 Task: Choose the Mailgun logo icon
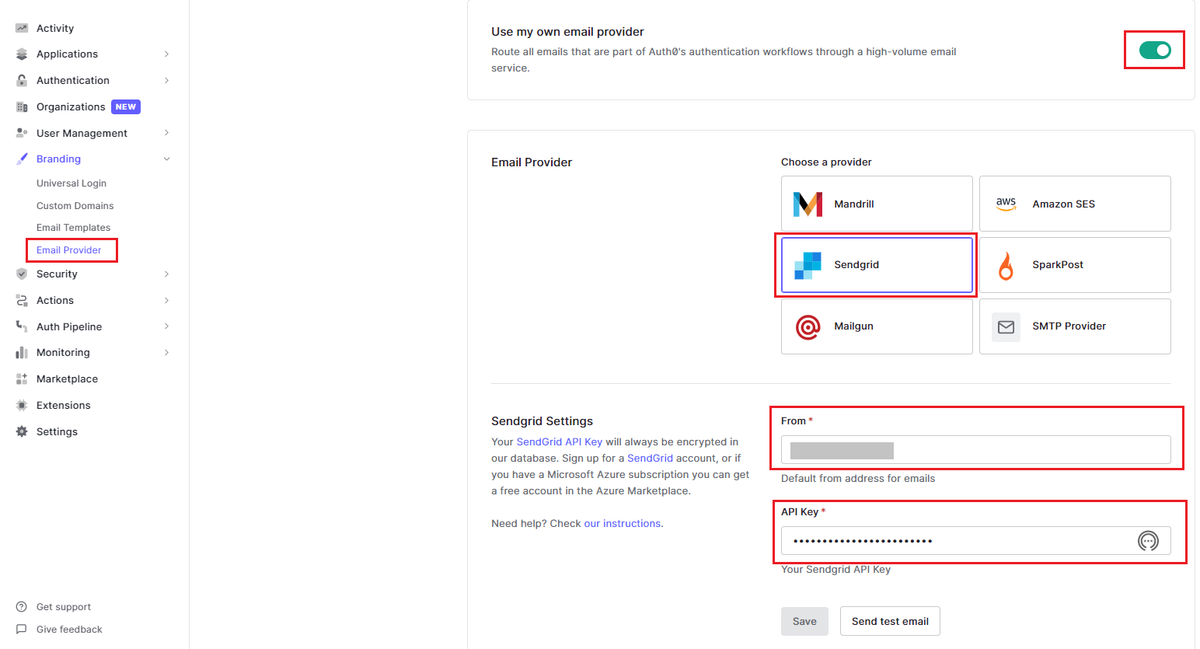pos(807,326)
